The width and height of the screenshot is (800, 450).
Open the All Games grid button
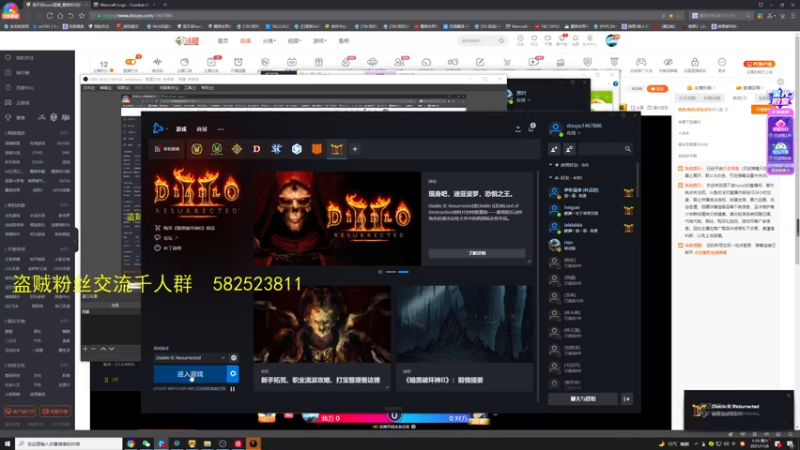click(167, 149)
